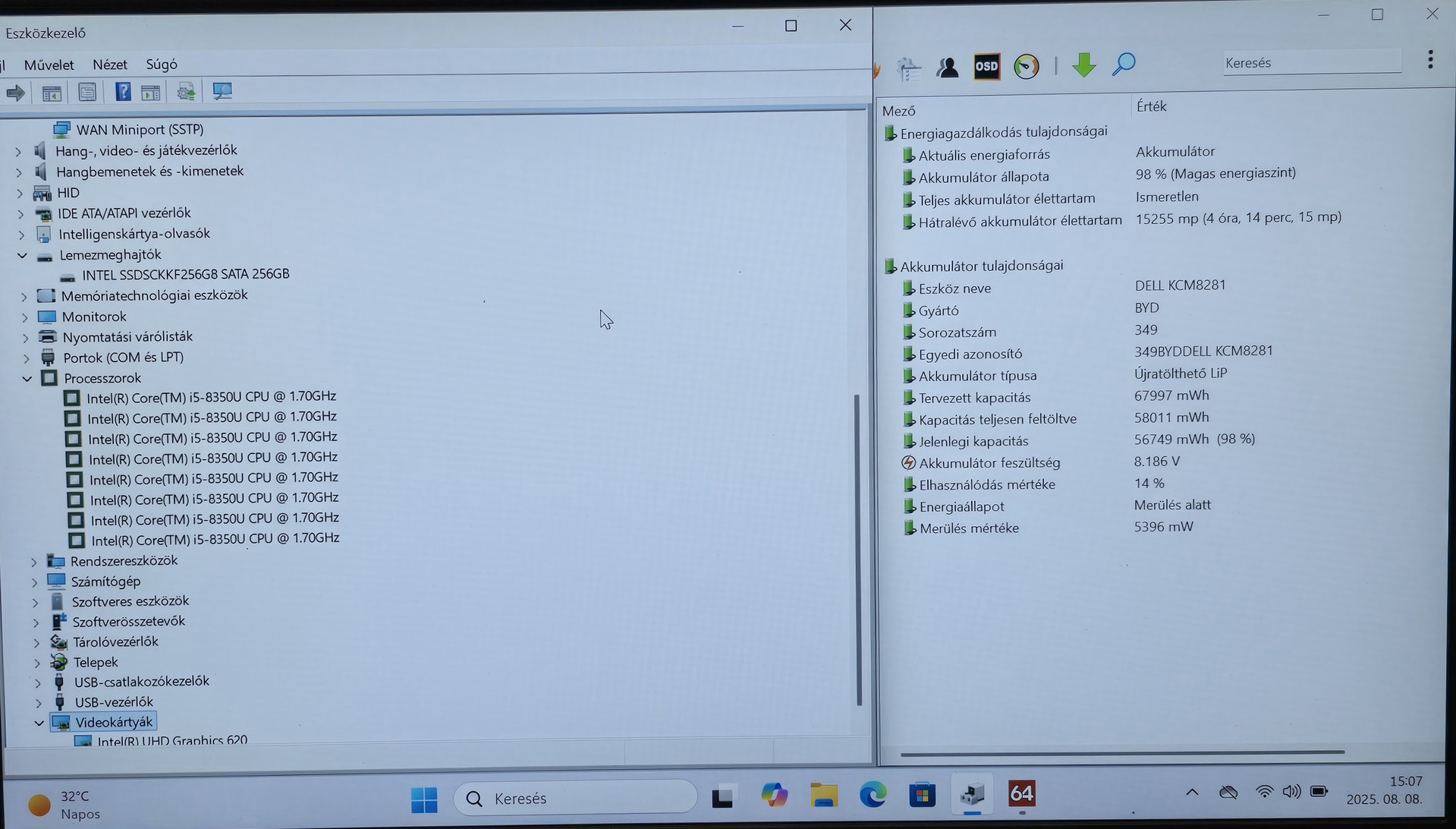Select WAN Miniport (SSTP) device
This screenshot has width=1456, height=829.
[x=140, y=130]
